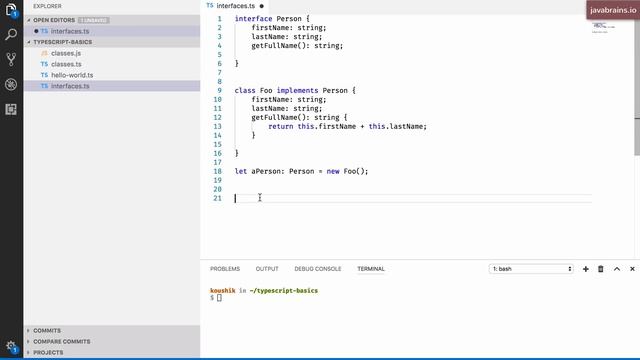
Task: Maximize terminal panel with up chevron
Action: pyautogui.click(x=617, y=269)
